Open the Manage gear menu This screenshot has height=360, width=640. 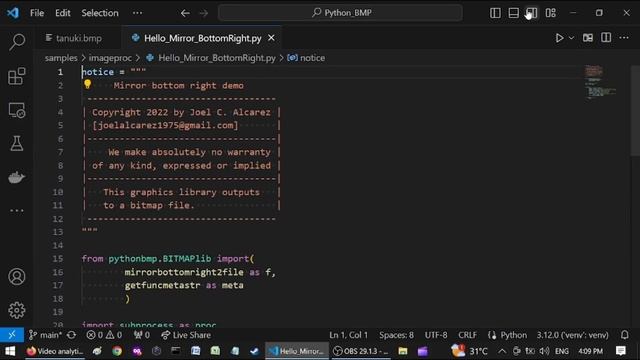17,310
